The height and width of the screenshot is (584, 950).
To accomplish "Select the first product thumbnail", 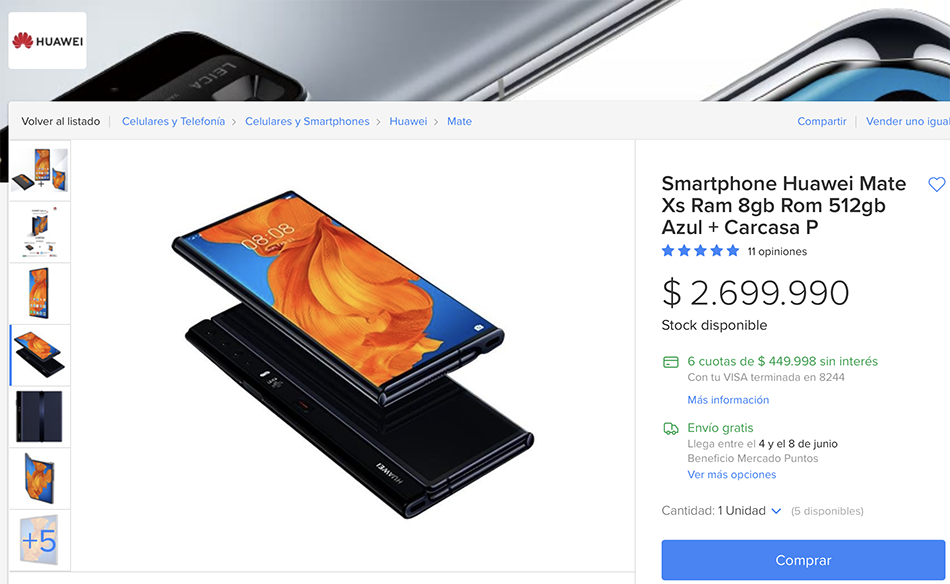I will coord(40,170).
